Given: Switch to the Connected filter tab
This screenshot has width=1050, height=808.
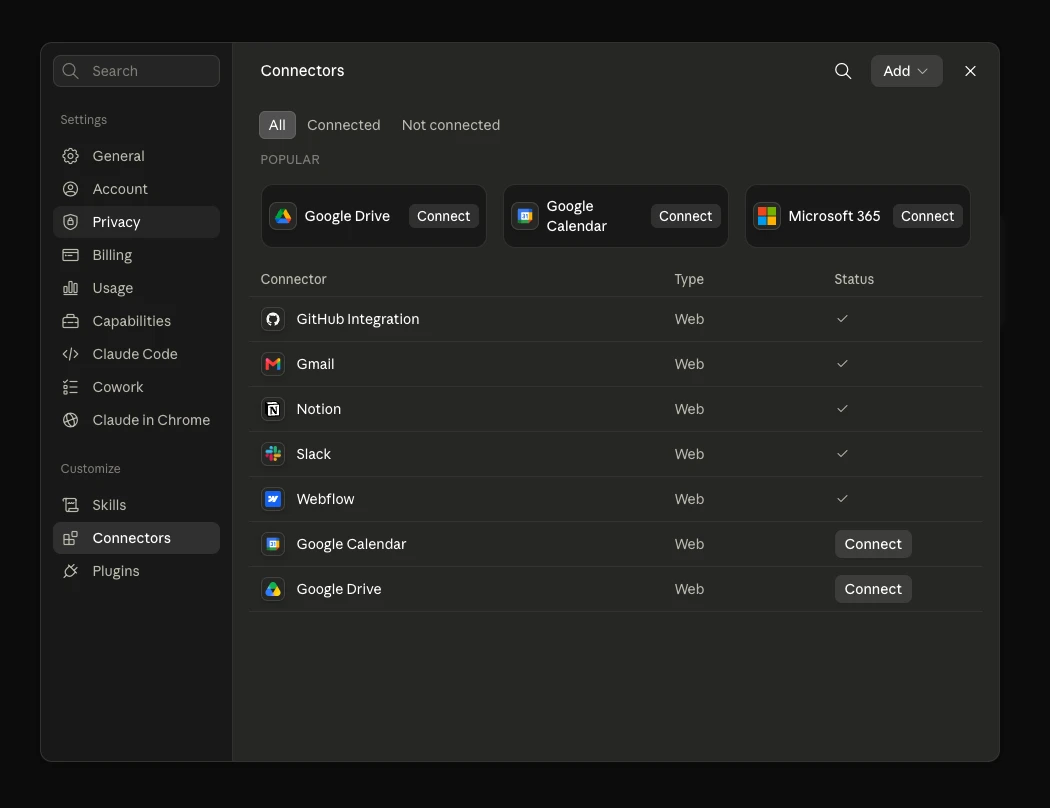Looking at the screenshot, I should point(344,125).
